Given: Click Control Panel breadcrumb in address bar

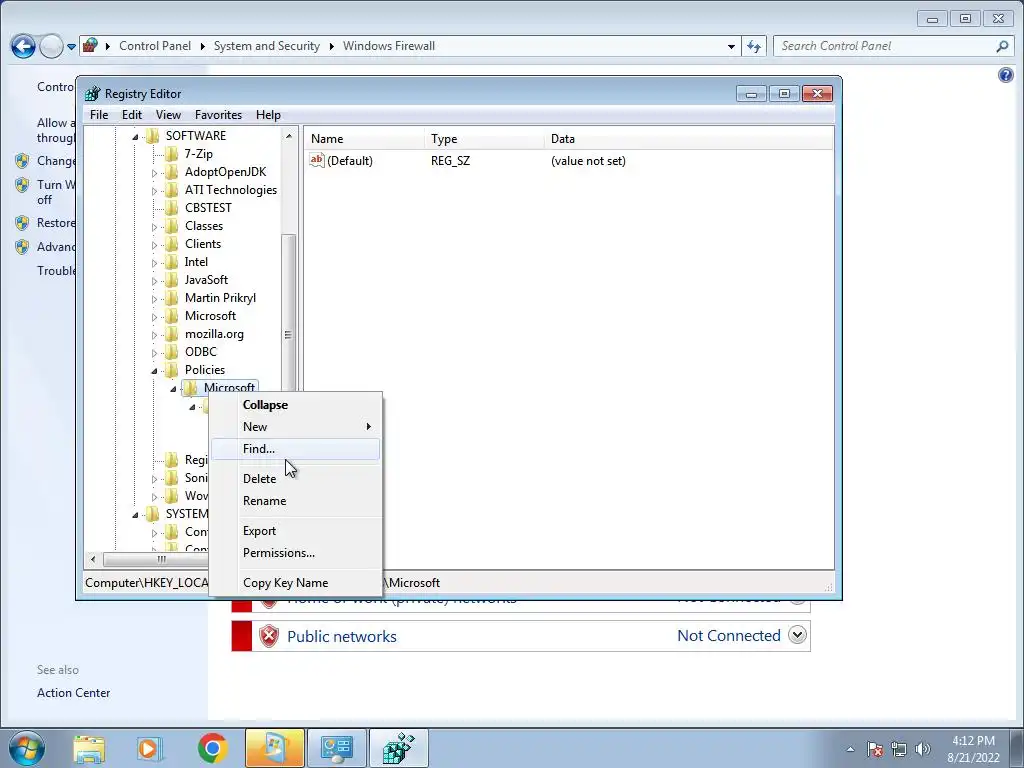Looking at the screenshot, I should (155, 46).
